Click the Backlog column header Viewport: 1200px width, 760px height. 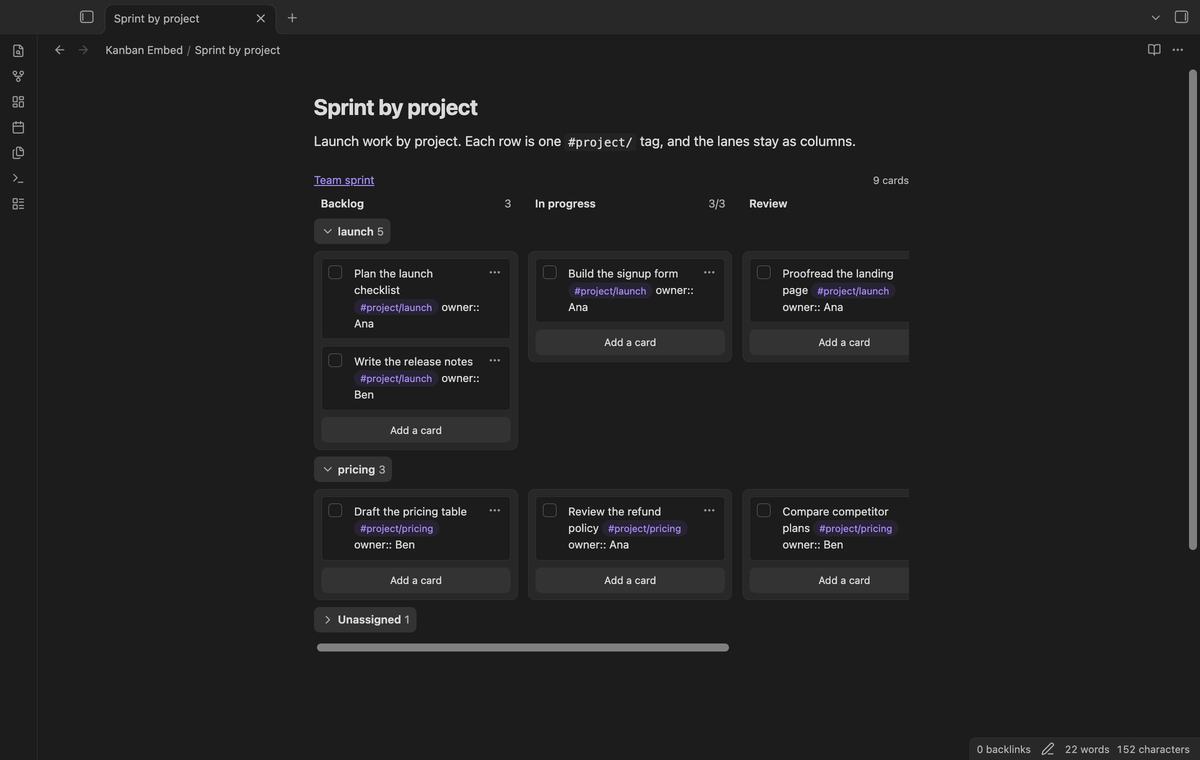[x=342, y=203]
